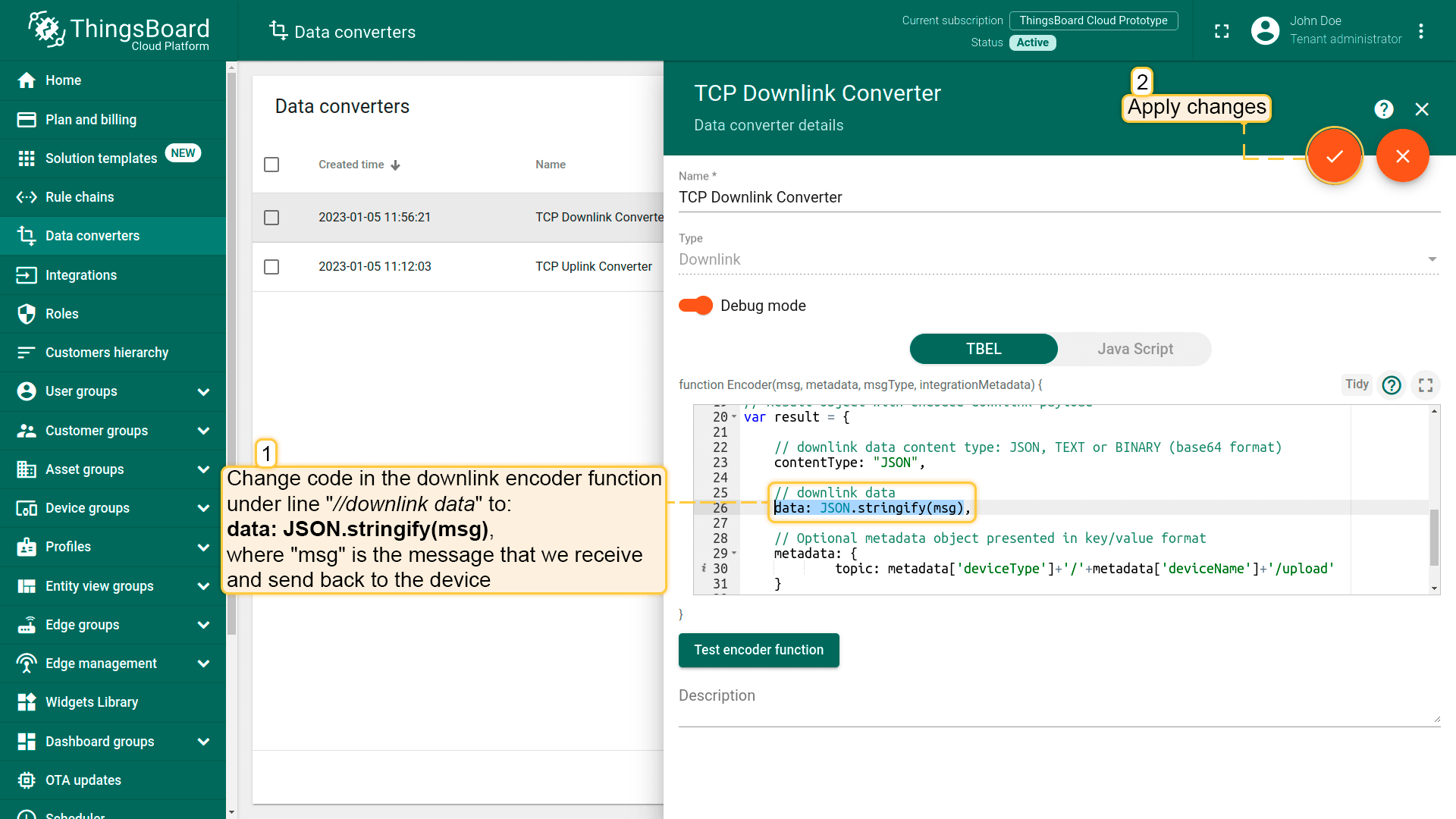Click the Device groups icon
Image resolution: width=1456 pixels, height=819 pixels.
tap(27, 508)
